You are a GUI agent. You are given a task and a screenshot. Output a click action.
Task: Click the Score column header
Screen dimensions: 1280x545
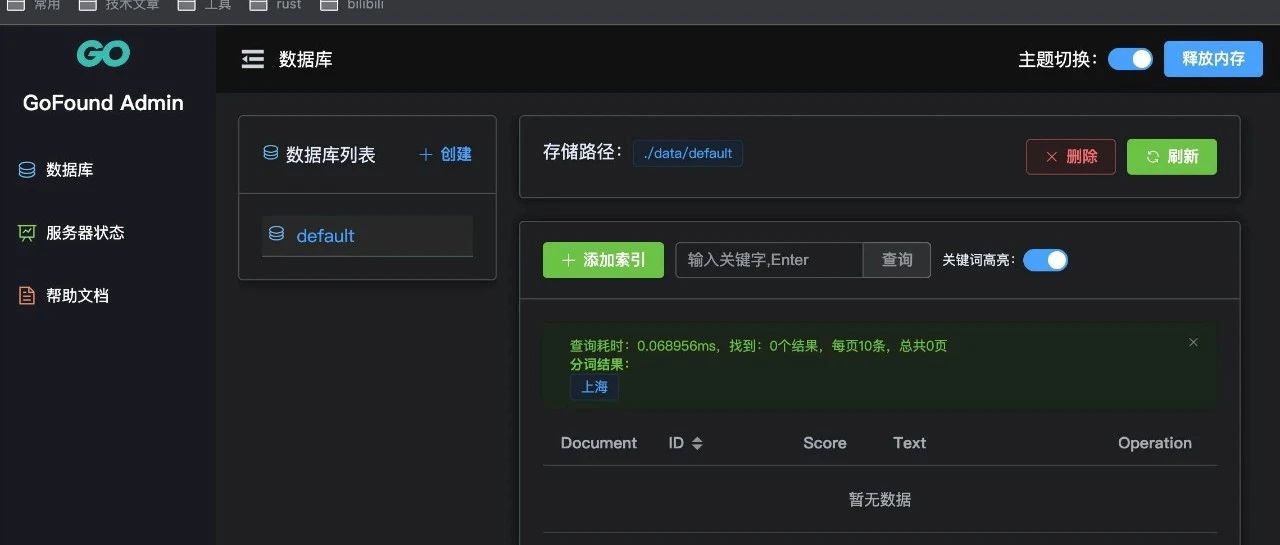tap(825, 443)
